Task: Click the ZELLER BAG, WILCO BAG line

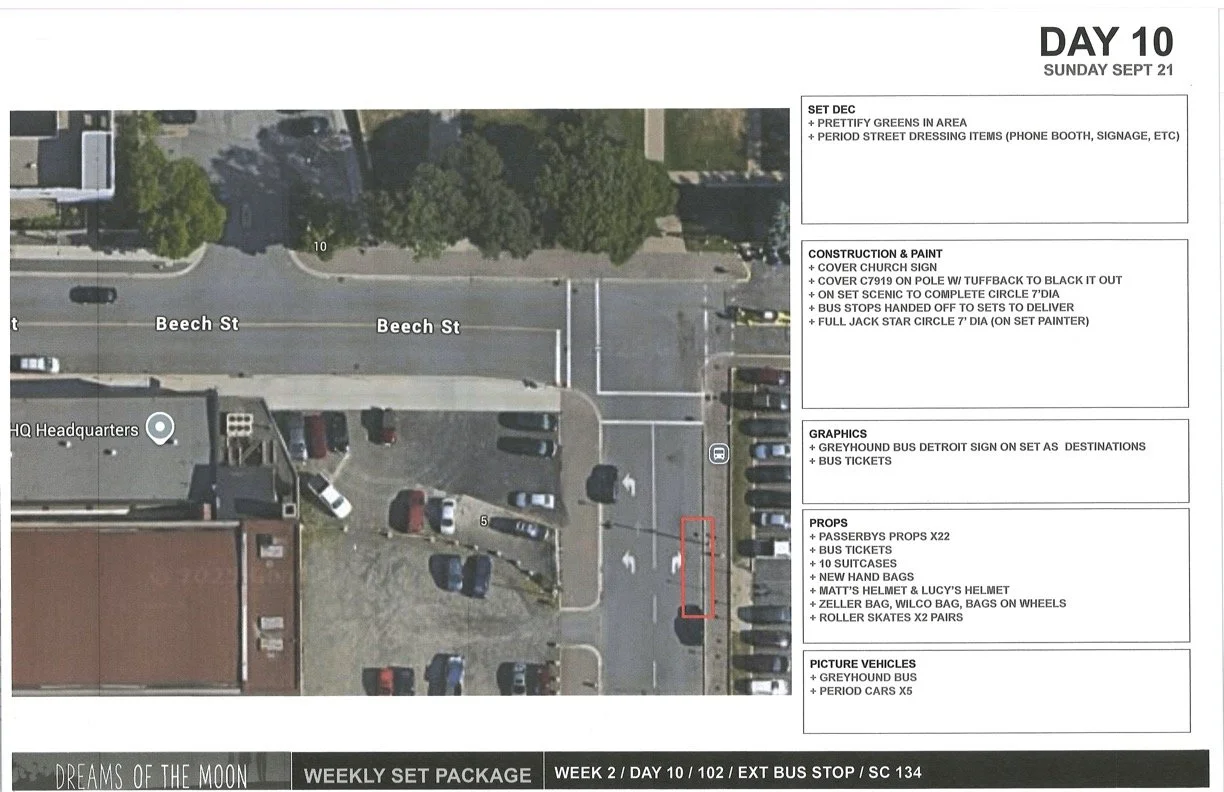Action: coord(937,603)
